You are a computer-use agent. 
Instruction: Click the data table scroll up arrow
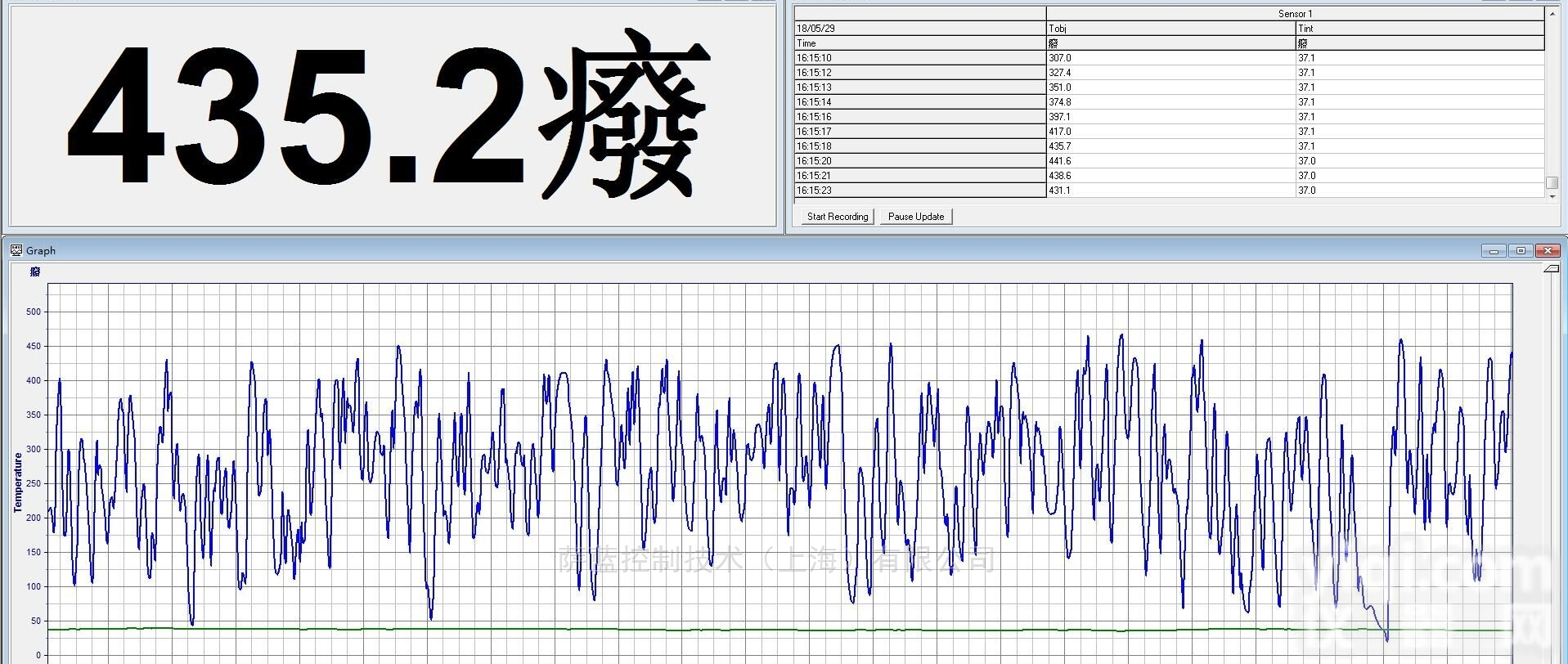click(1552, 14)
